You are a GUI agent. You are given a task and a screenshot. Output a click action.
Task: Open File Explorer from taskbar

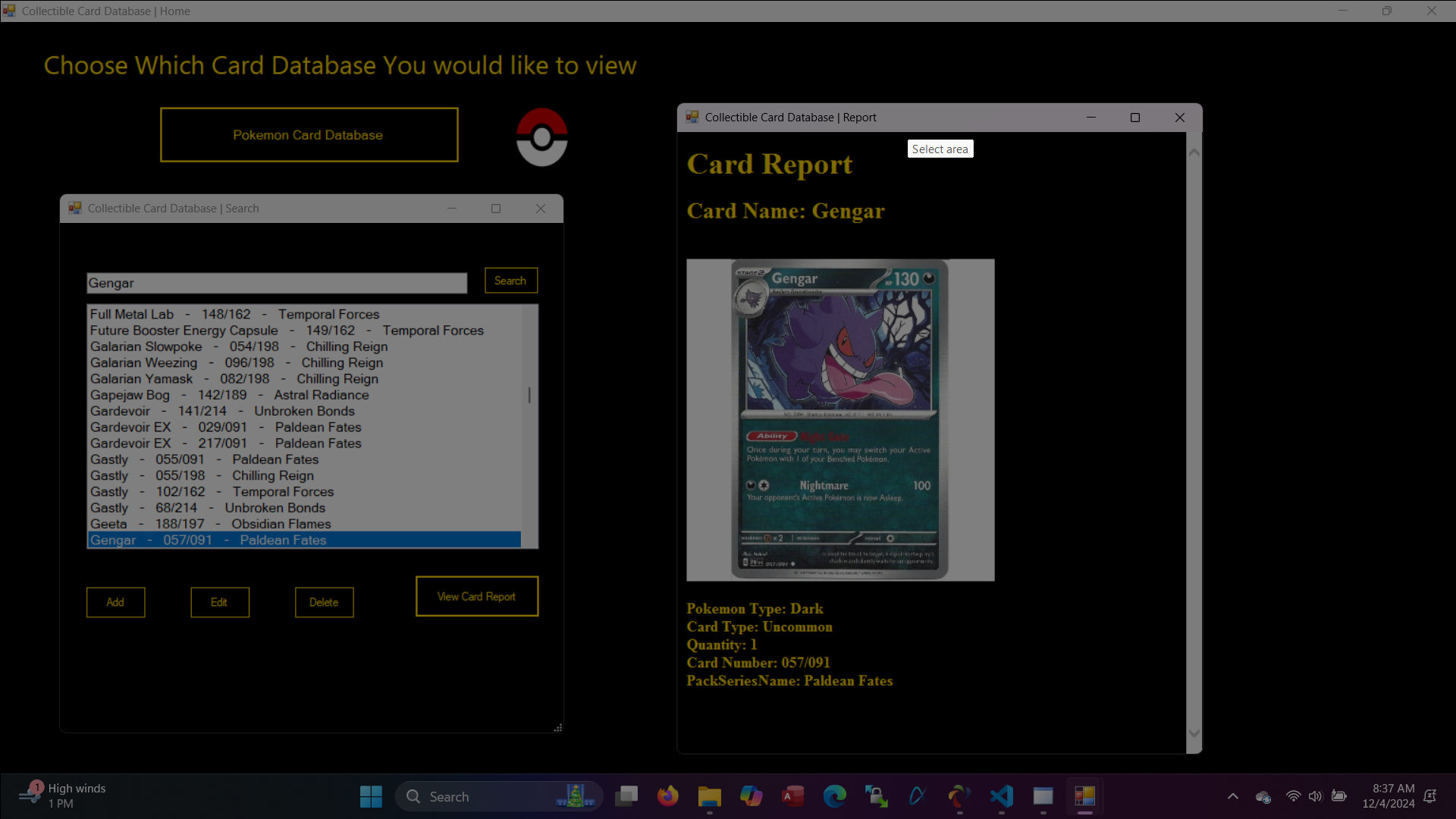tap(709, 796)
